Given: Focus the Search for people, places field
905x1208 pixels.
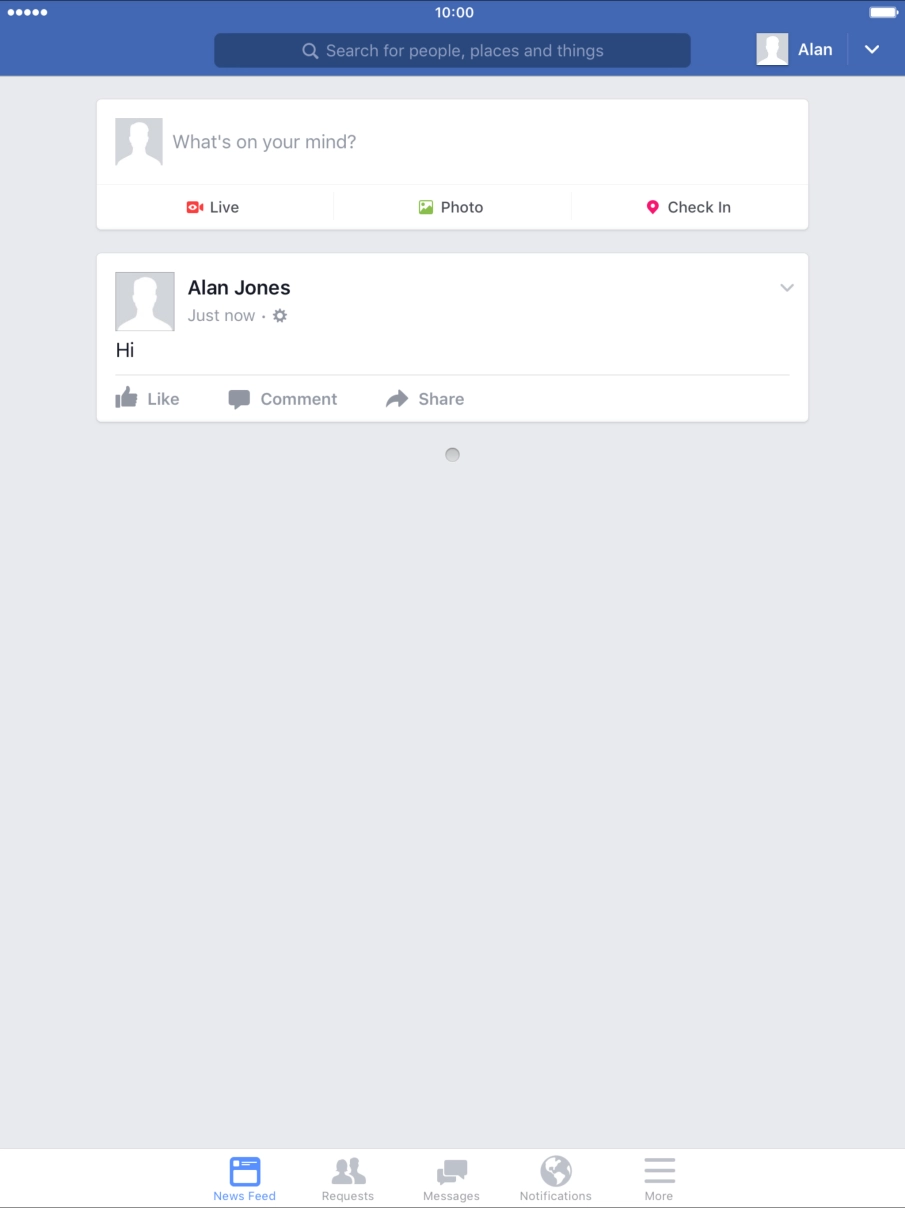Looking at the screenshot, I should [452, 51].
